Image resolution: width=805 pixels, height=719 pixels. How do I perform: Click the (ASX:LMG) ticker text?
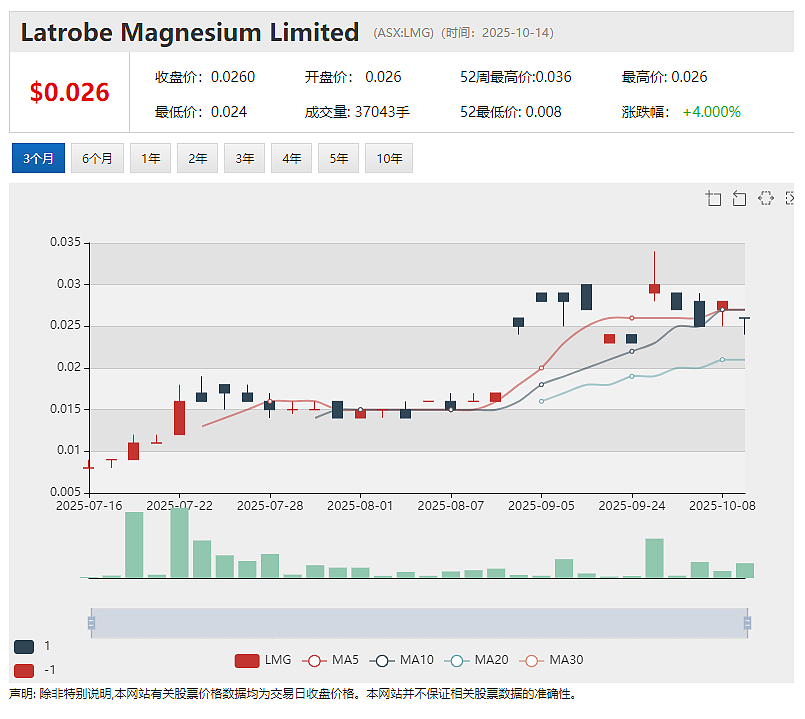(x=404, y=33)
